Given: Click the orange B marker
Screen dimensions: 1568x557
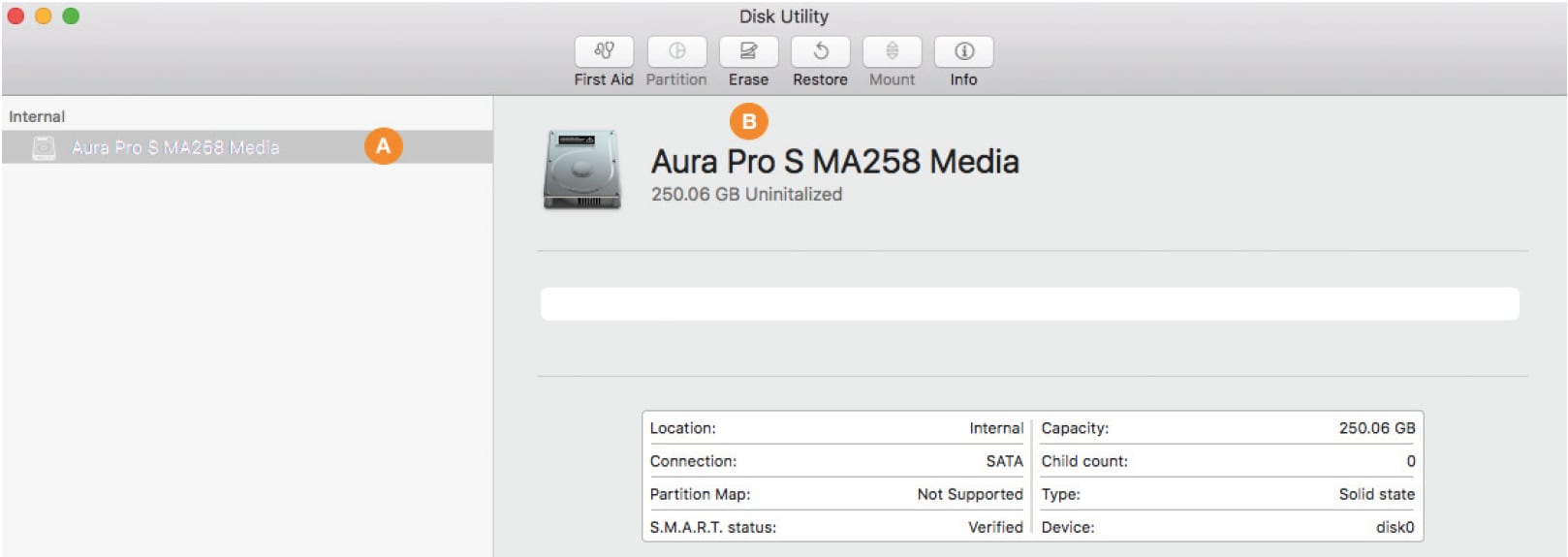Looking at the screenshot, I should pos(748,122).
